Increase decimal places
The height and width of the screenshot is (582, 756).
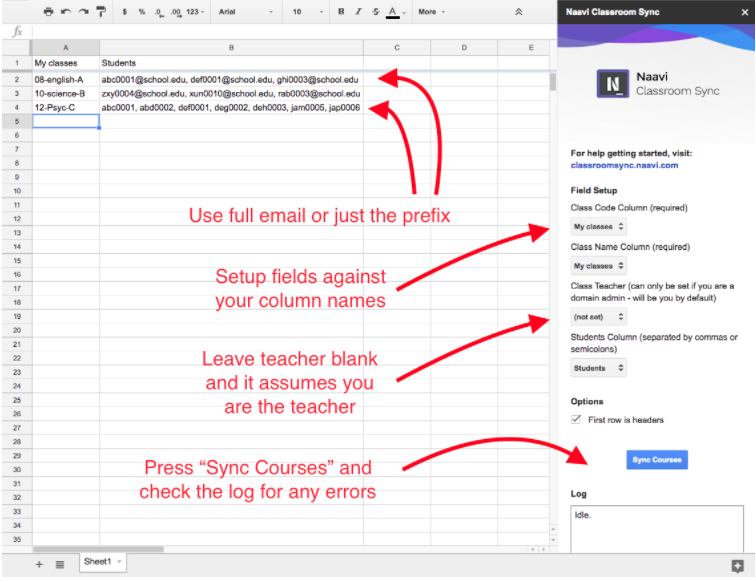coord(176,12)
